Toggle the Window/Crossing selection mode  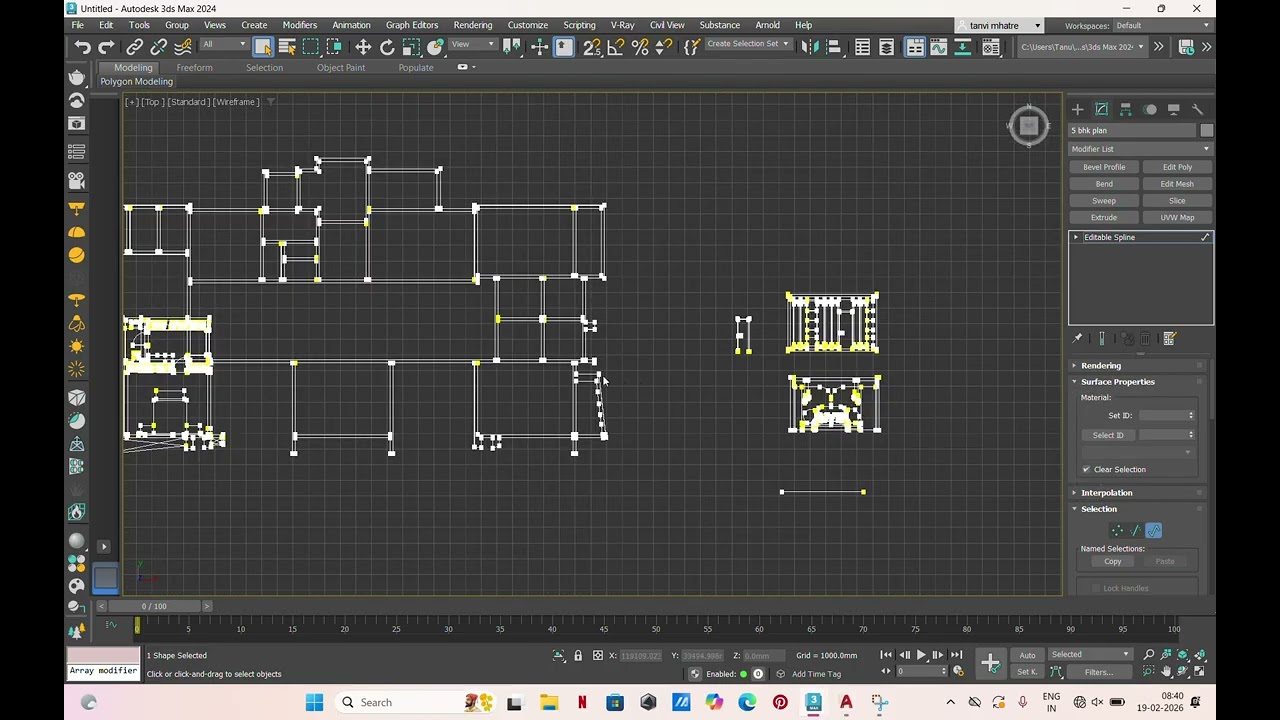(335, 47)
